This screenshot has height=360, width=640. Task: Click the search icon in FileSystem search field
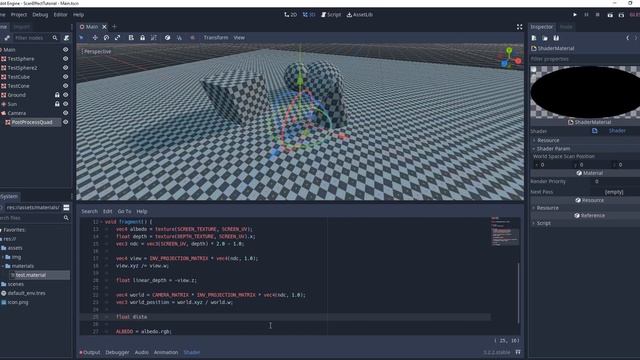pyautogui.click(x=66, y=218)
